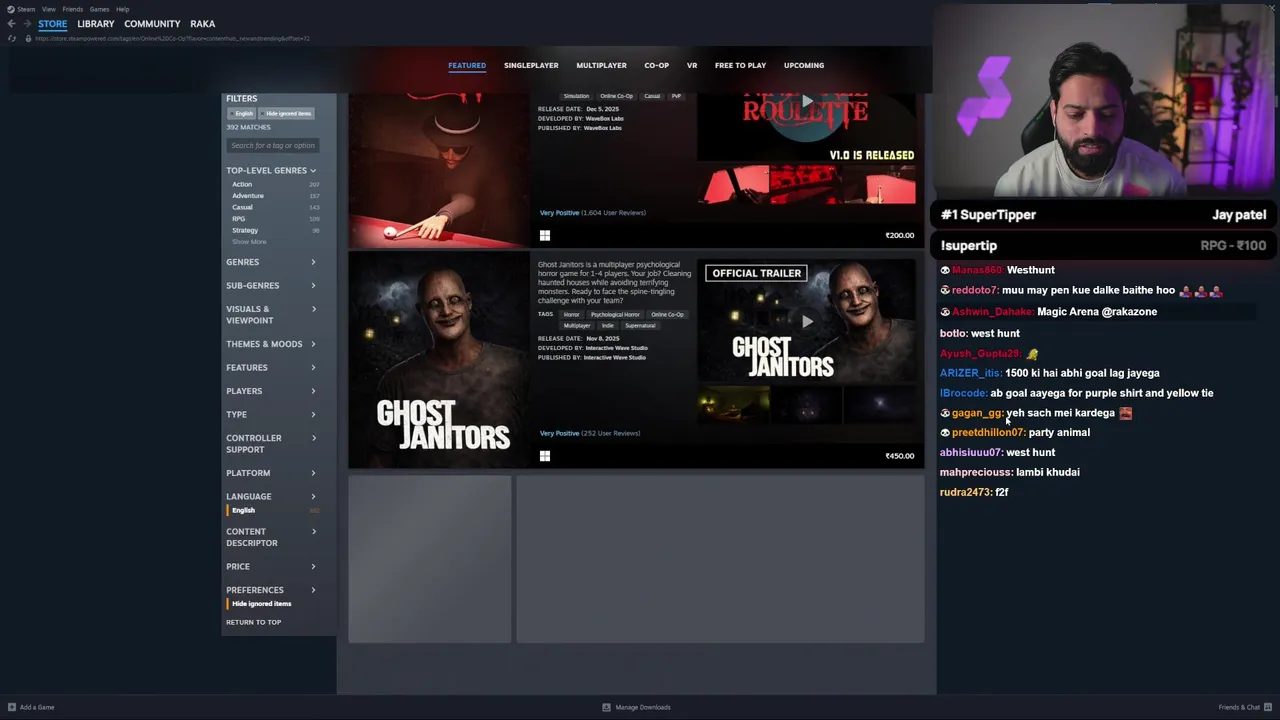Image resolution: width=1280 pixels, height=720 pixels.
Task: Expand the PLAYERS filter section
Action: 271,391
